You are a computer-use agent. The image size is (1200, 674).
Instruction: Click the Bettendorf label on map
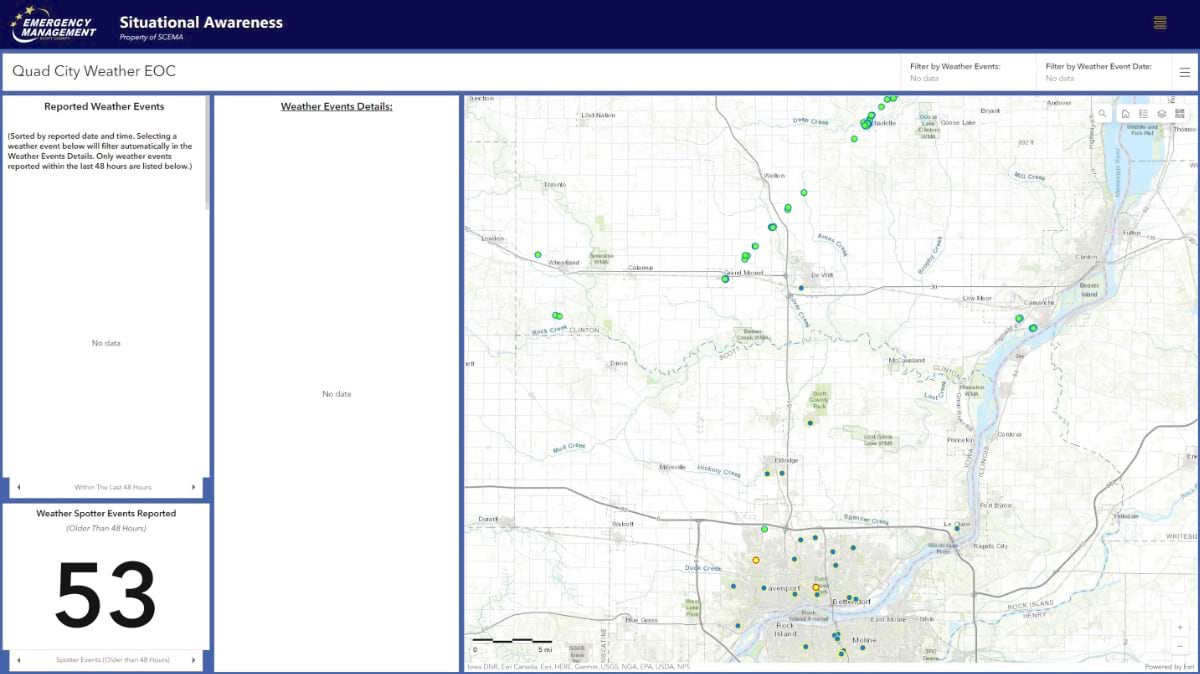[853, 602]
